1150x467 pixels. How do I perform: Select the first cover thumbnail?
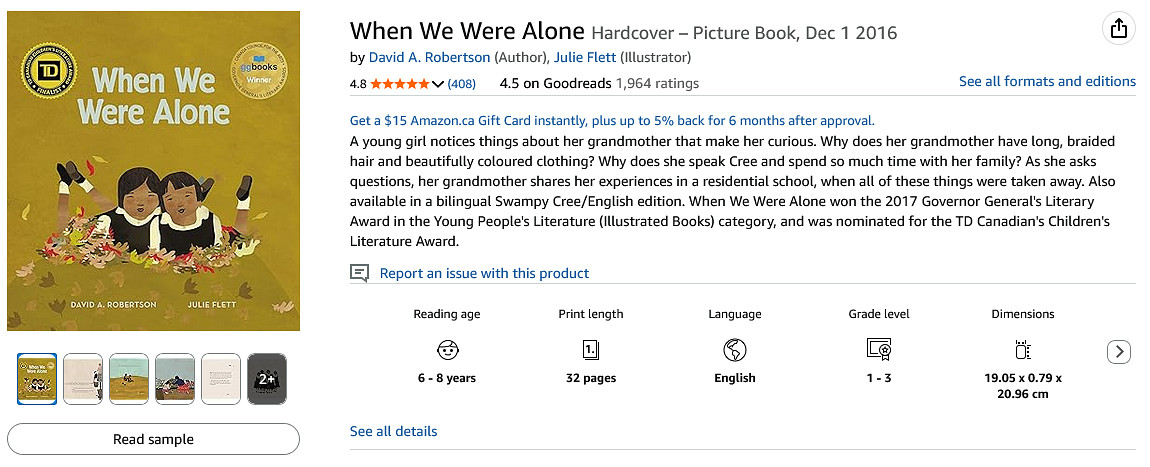[37, 379]
